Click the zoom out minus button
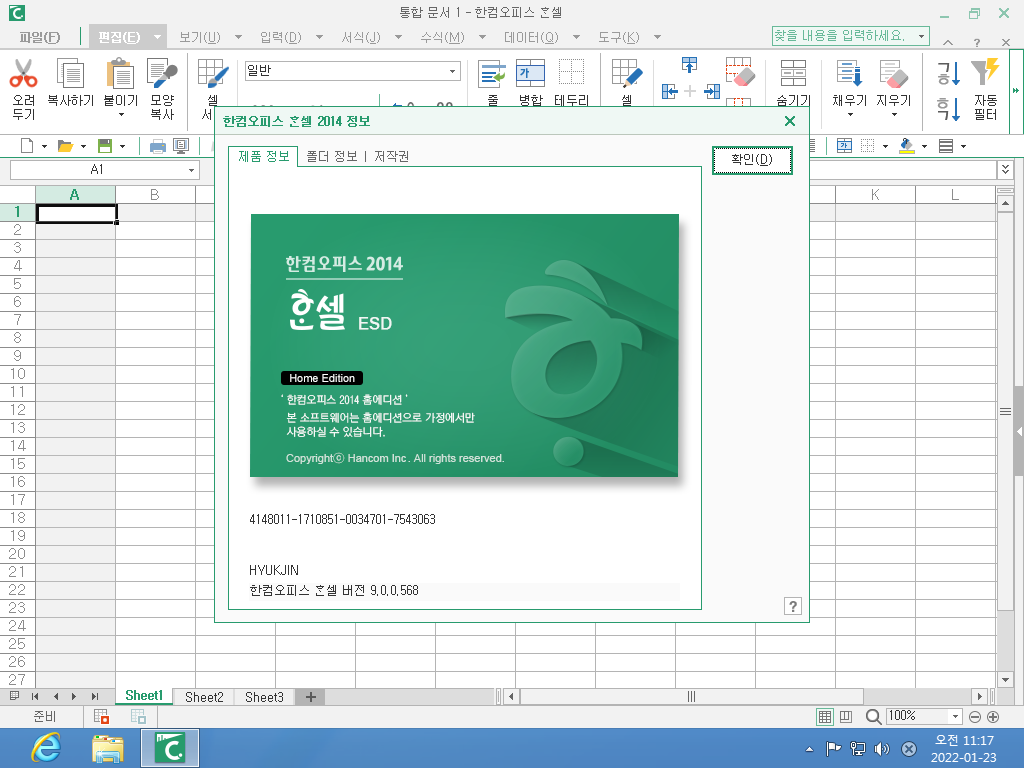The image size is (1024, 768). coord(974,716)
